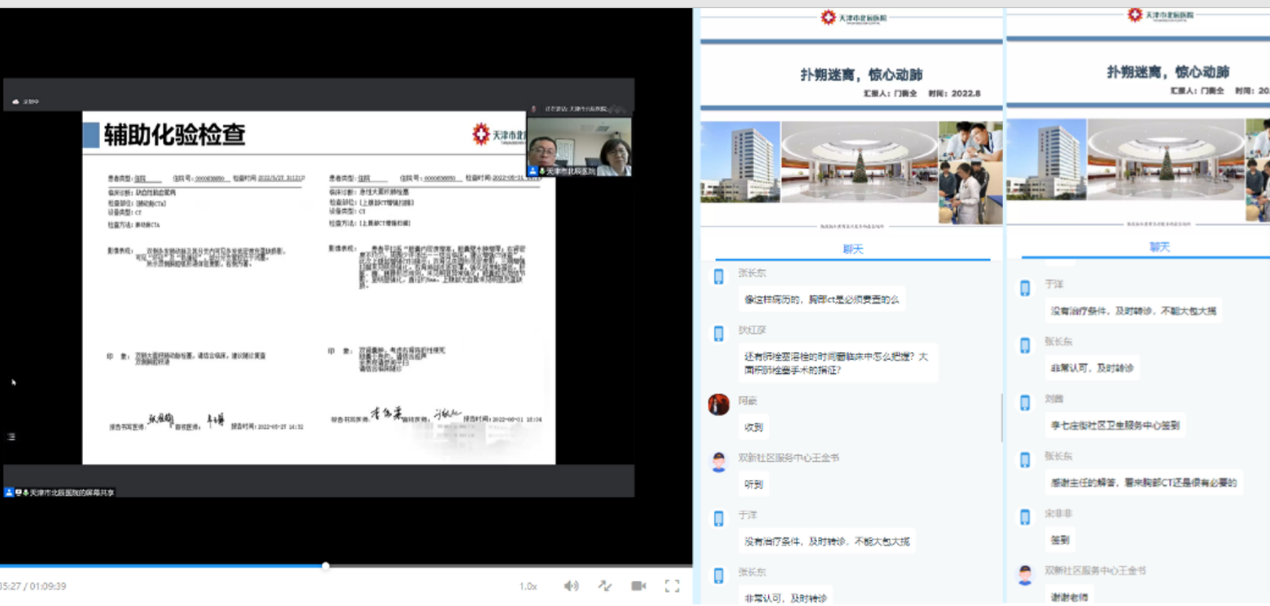Click the speaker webcam thumbnail

[x=579, y=147]
